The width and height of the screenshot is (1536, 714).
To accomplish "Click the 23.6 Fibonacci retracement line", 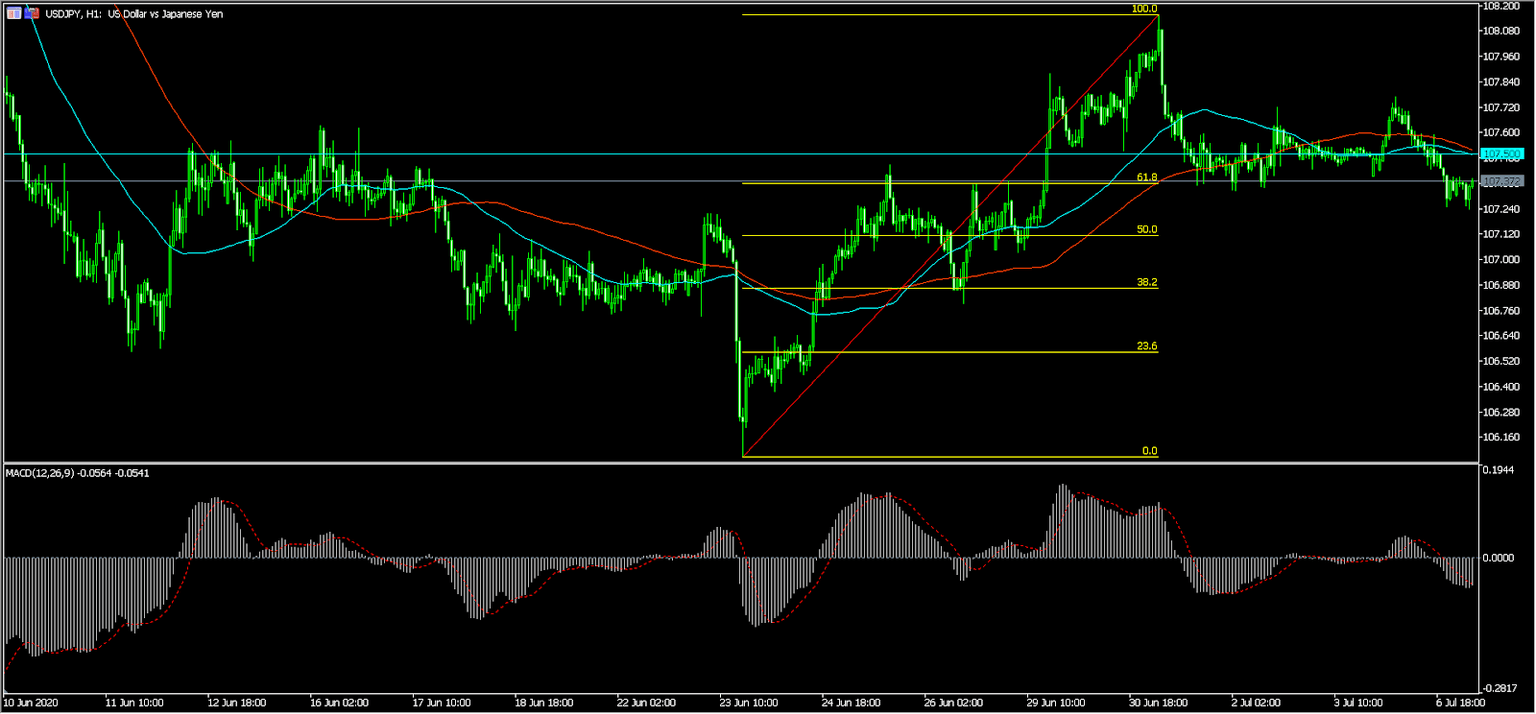I will pyautogui.click(x=950, y=352).
